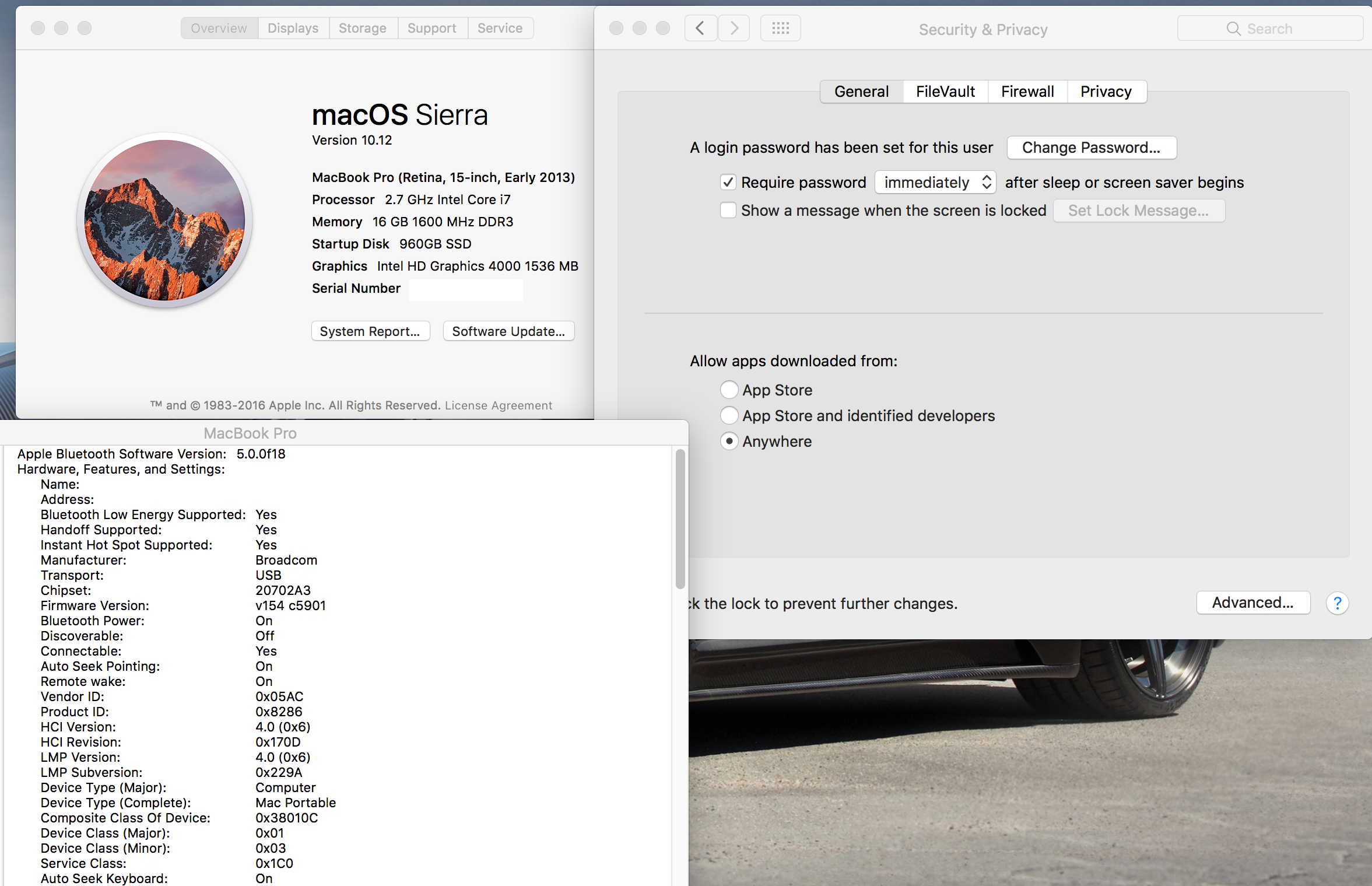Click the System Report button

coord(370,331)
